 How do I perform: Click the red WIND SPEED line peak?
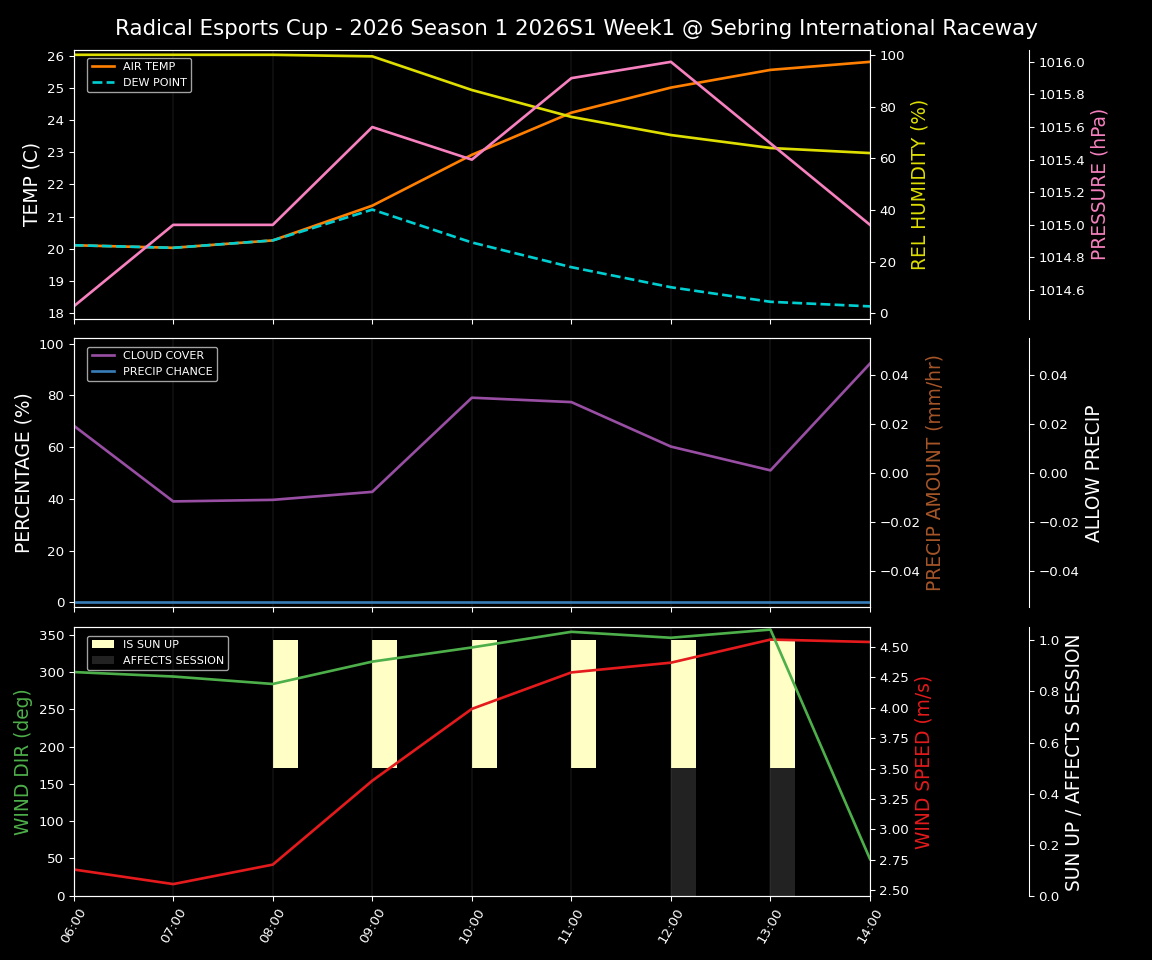(x=770, y=640)
